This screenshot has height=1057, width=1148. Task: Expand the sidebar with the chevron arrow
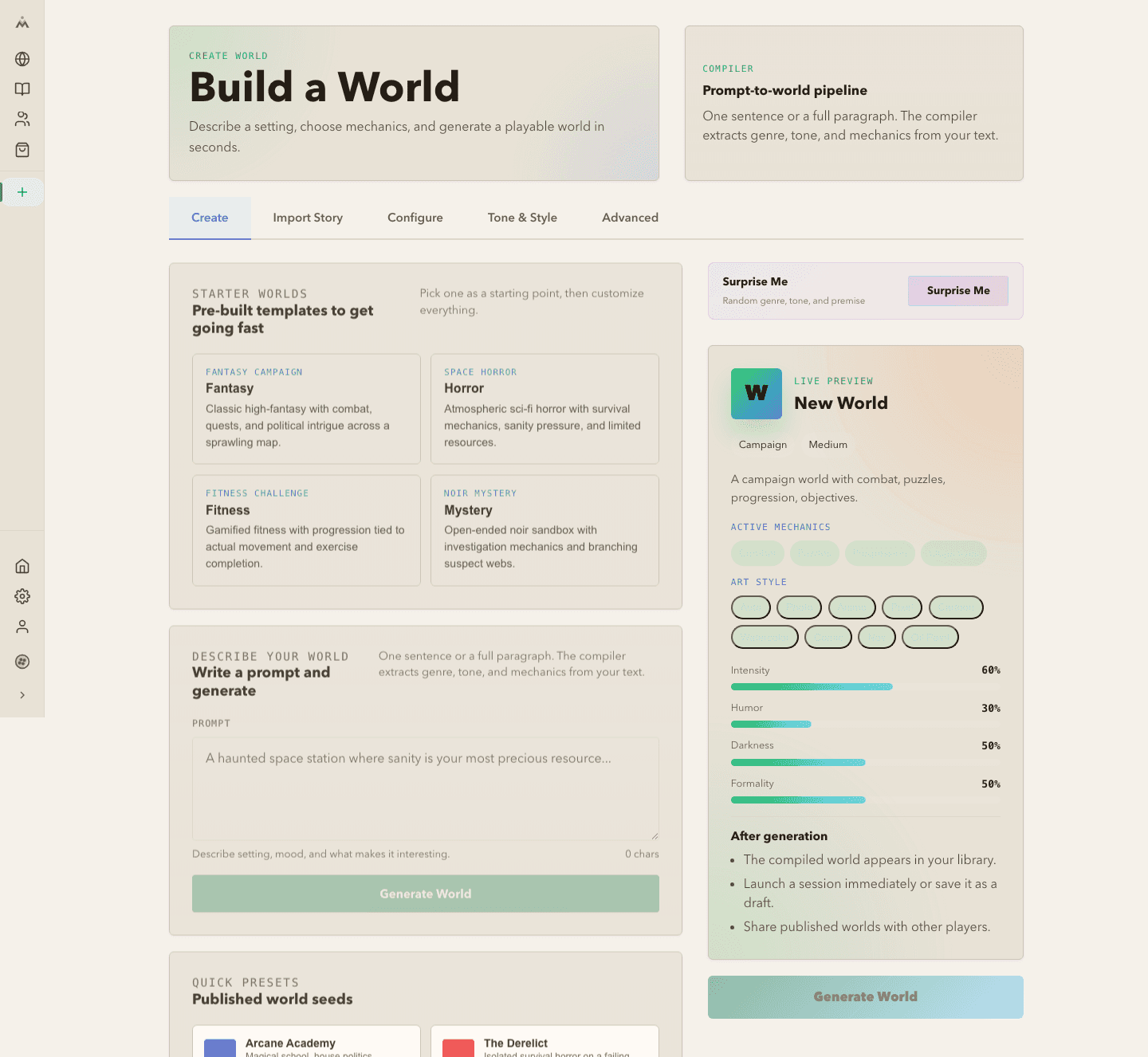click(x=22, y=694)
